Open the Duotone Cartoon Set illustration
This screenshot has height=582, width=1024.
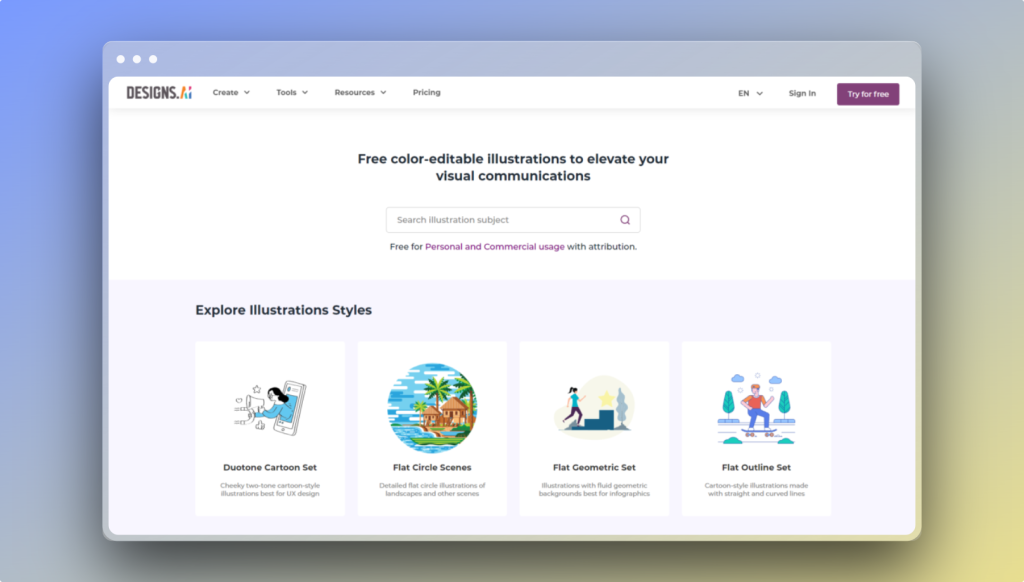(x=270, y=406)
